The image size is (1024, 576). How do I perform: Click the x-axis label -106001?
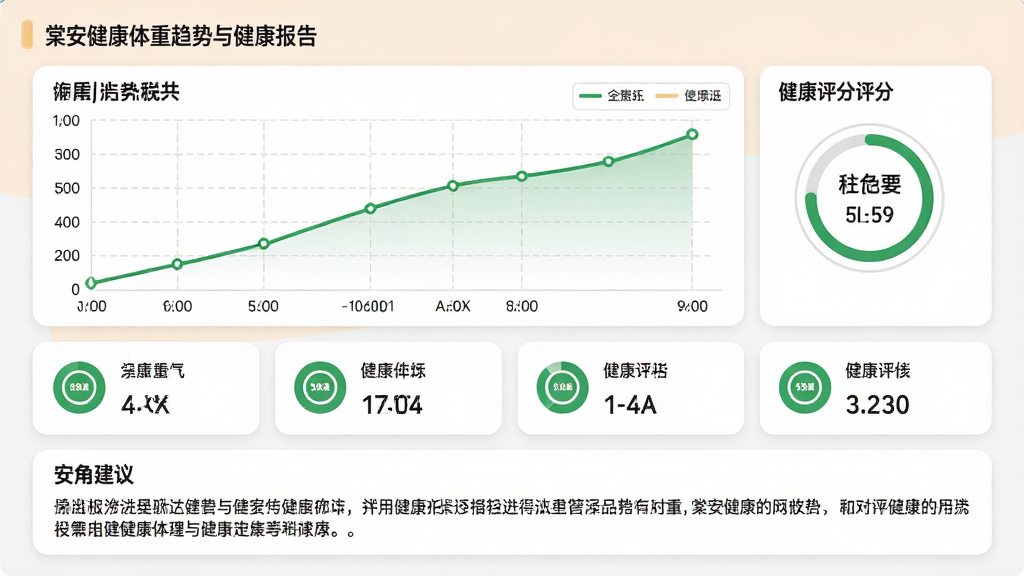[x=368, y=306]
